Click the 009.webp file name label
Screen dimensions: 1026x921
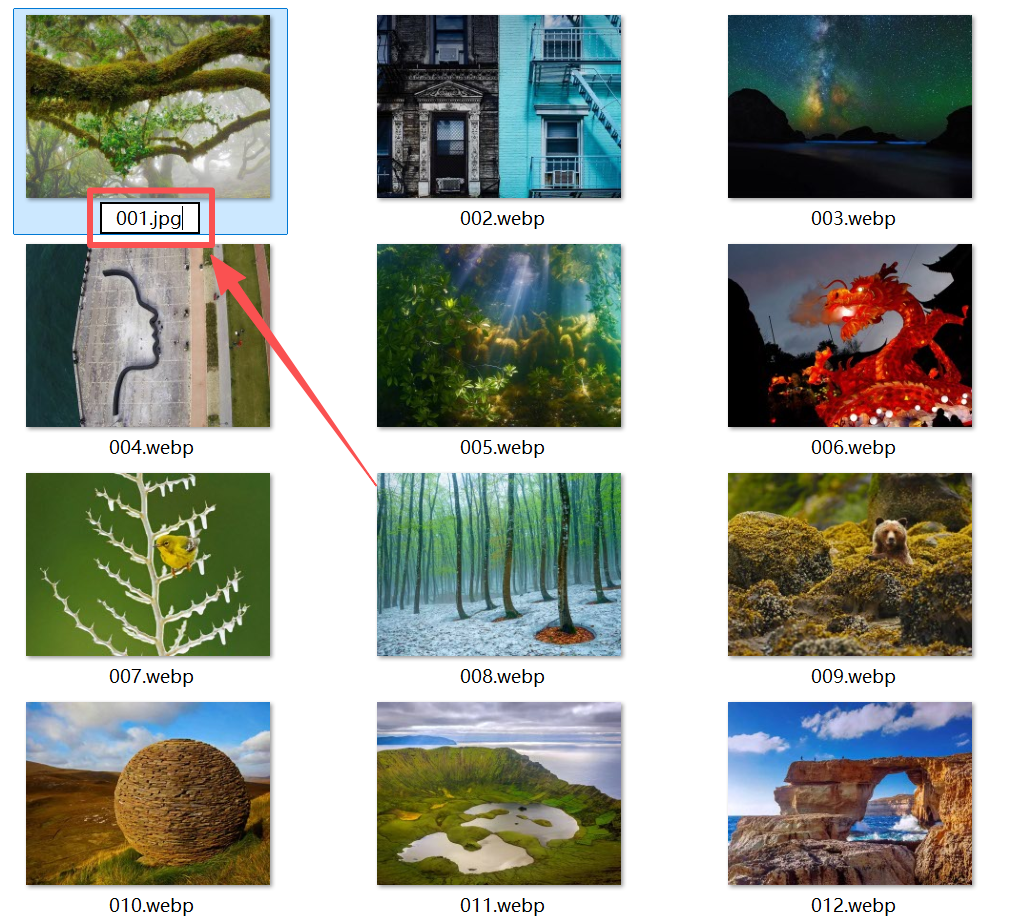click(853, 676)
